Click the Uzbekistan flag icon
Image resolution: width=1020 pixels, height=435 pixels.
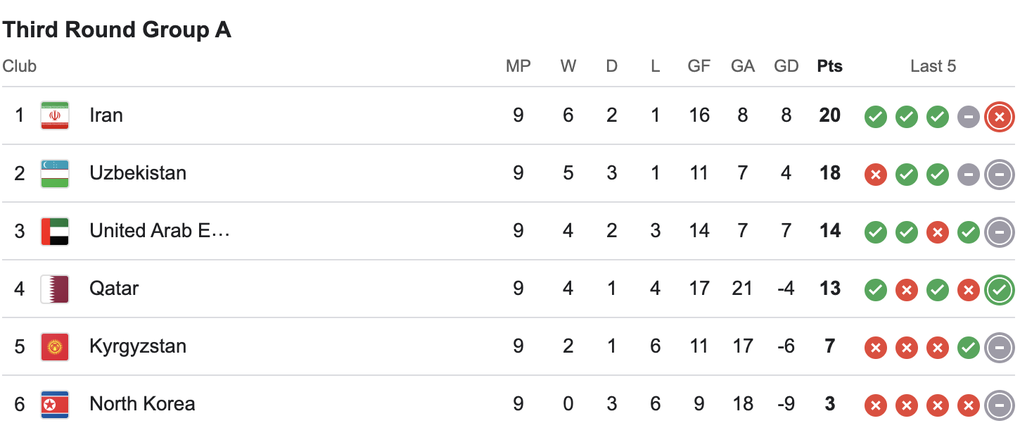point(55,174)
